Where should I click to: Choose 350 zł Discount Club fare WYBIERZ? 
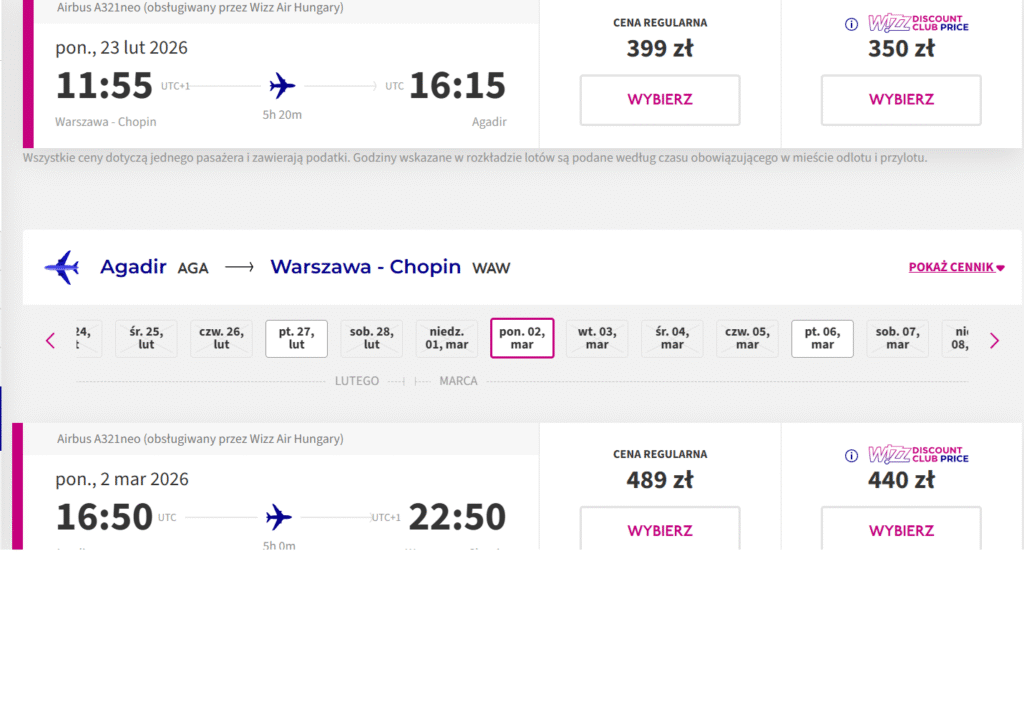(x=901, y=100)
